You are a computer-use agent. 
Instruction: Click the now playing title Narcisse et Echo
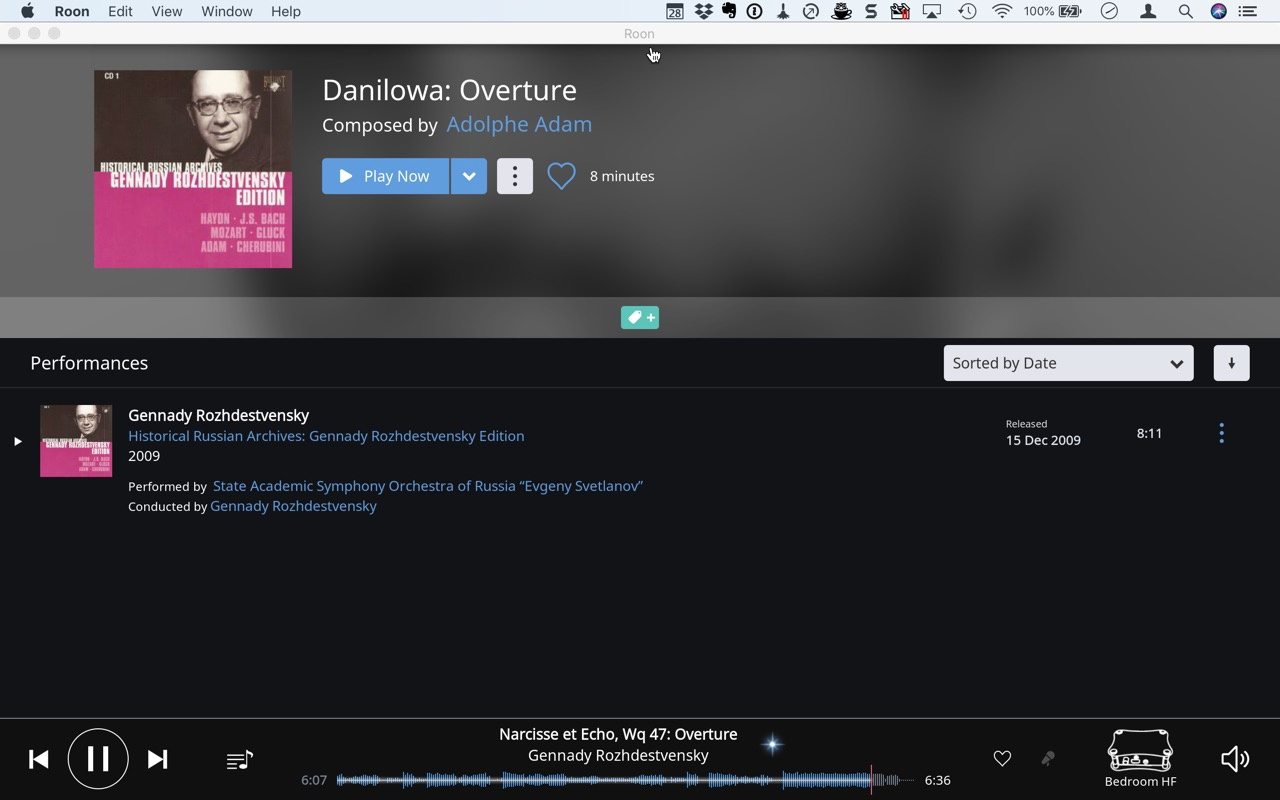(618, 734)
